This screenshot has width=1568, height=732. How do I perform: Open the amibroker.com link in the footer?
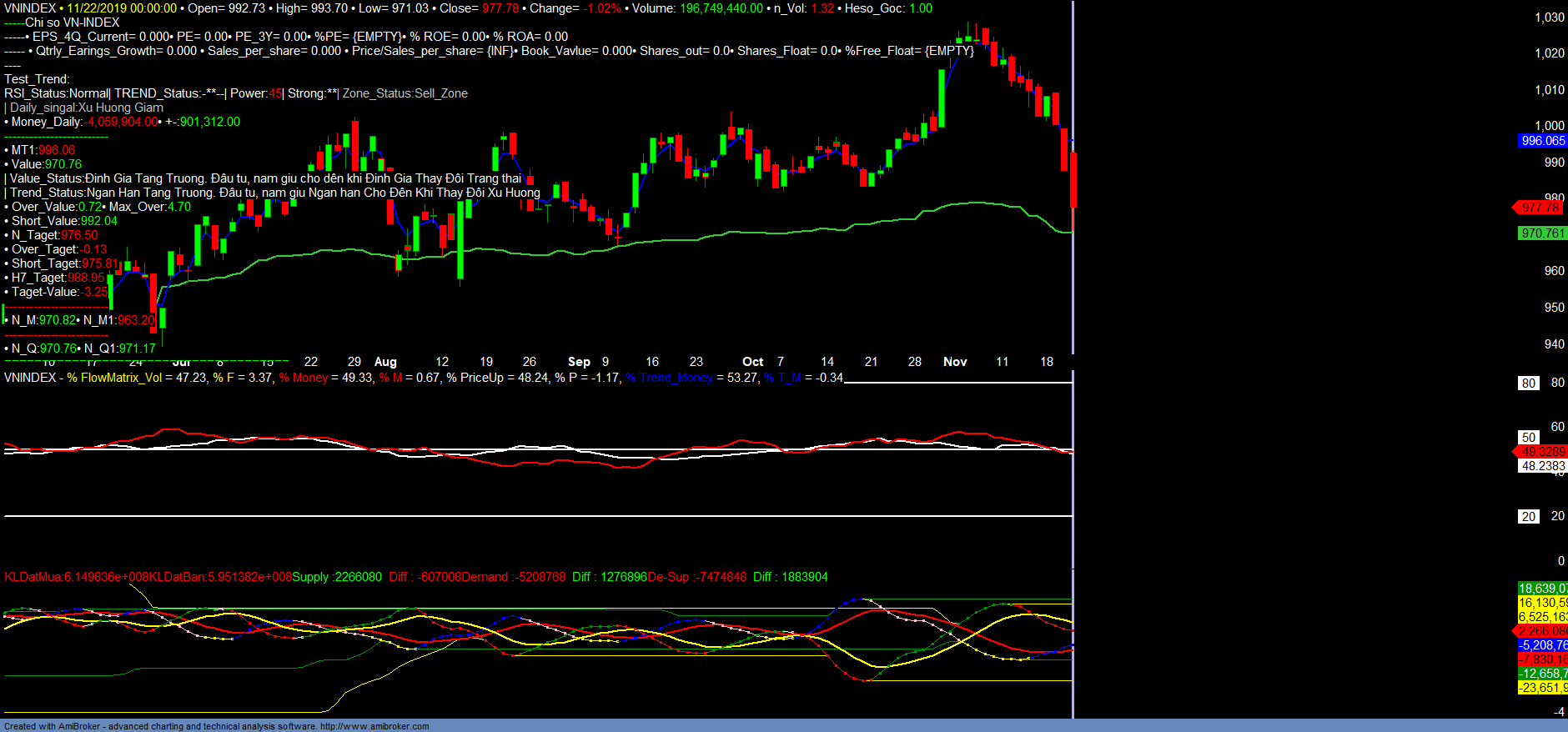pyautogui.click(x=374, y=726)
